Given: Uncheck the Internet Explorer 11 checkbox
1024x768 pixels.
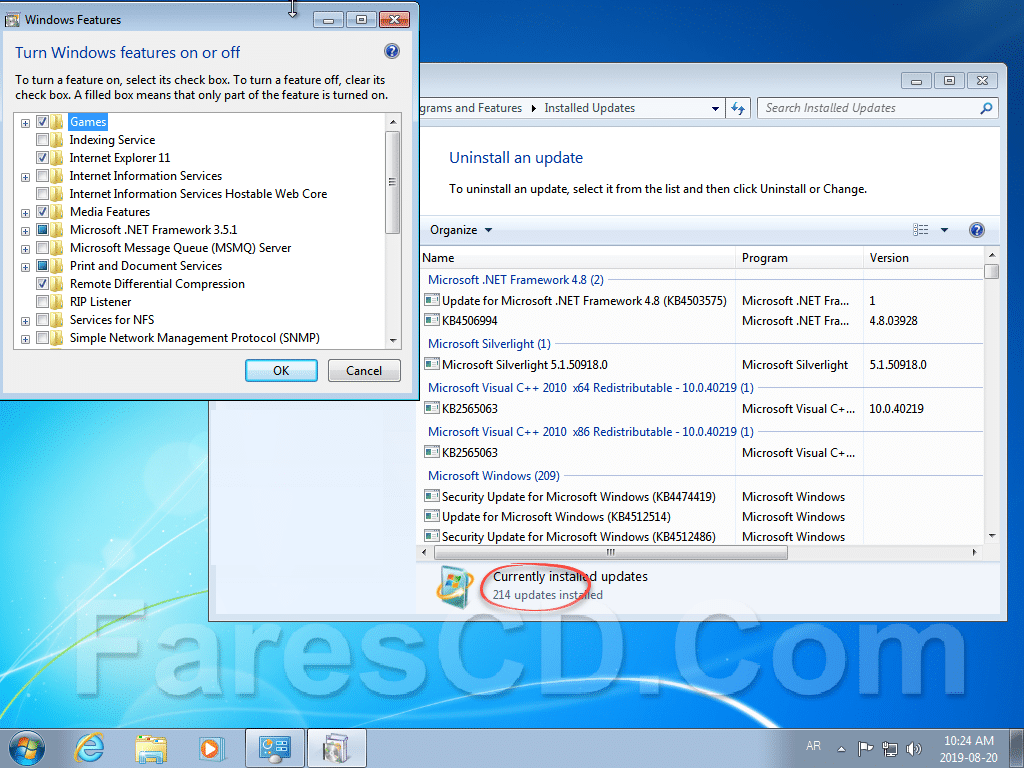Looking at the screenshot, I should (42, 157).
